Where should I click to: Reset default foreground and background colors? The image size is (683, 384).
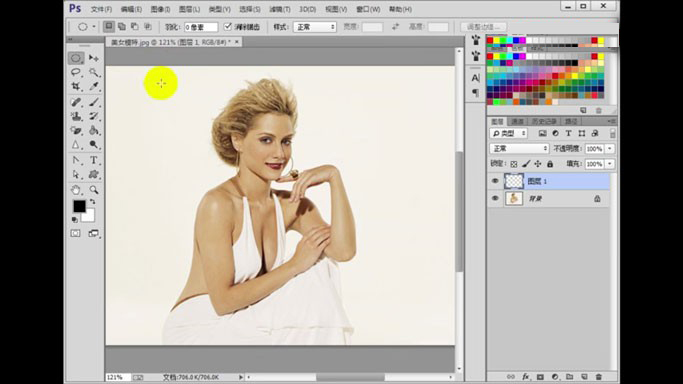(x=74, y=219)
